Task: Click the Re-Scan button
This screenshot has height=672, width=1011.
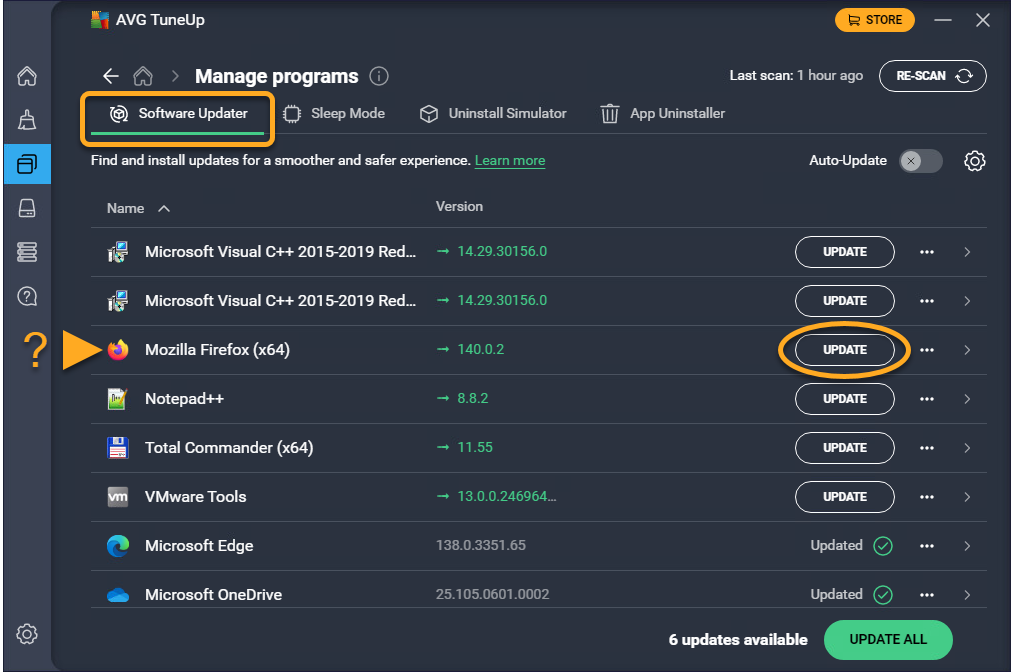Action: point(932,76)
